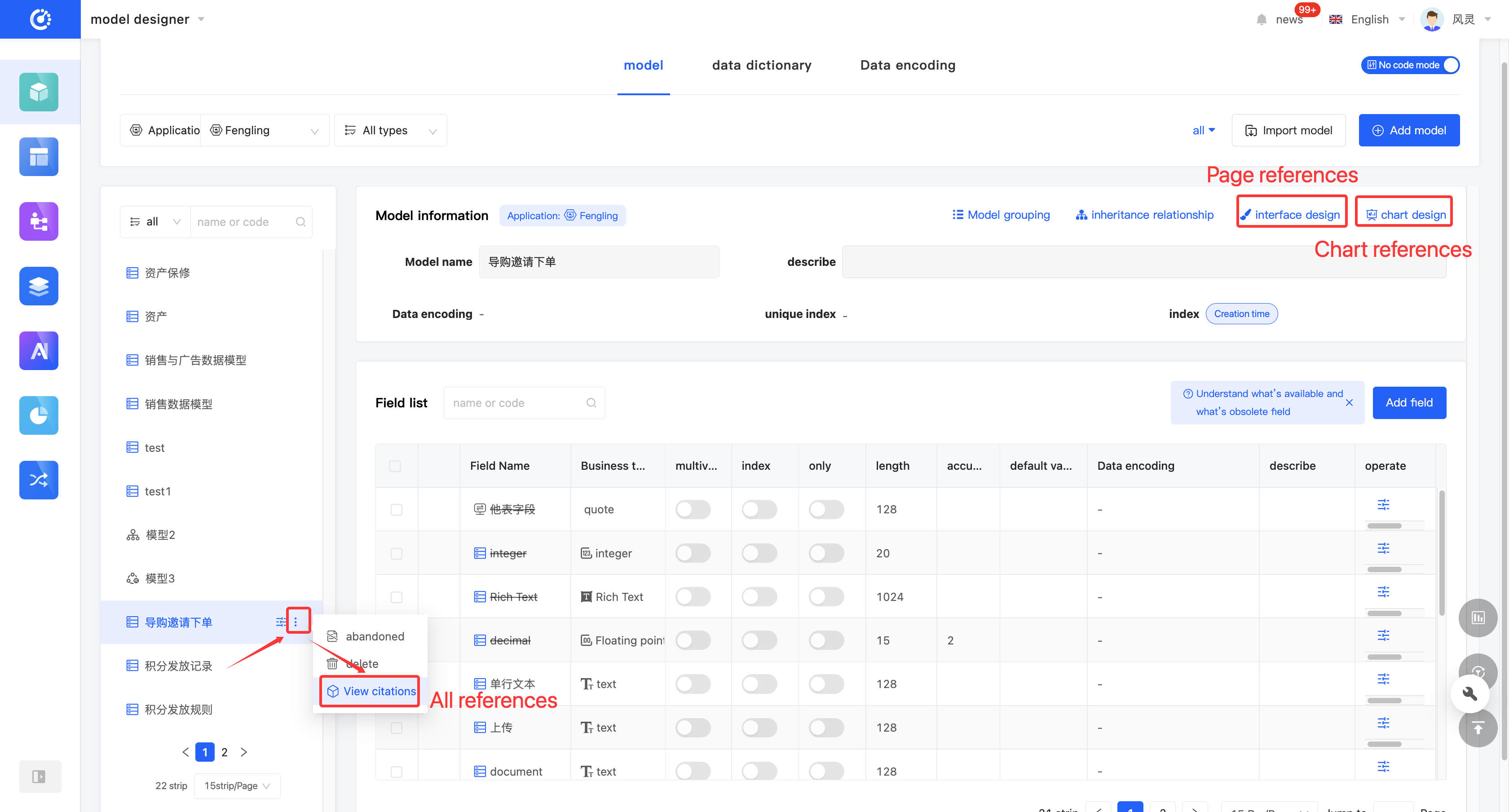1509x812 pixels.
Task: Select the page layout designer sidebar icon
Action: click(39, 156)
